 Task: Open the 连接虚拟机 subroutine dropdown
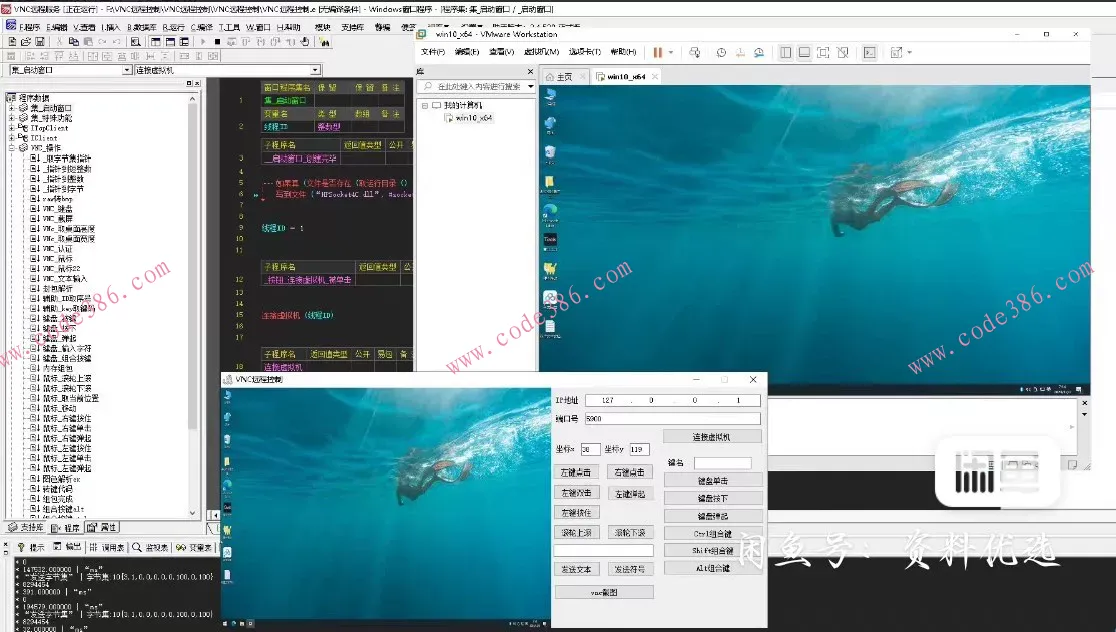point(315,71)
